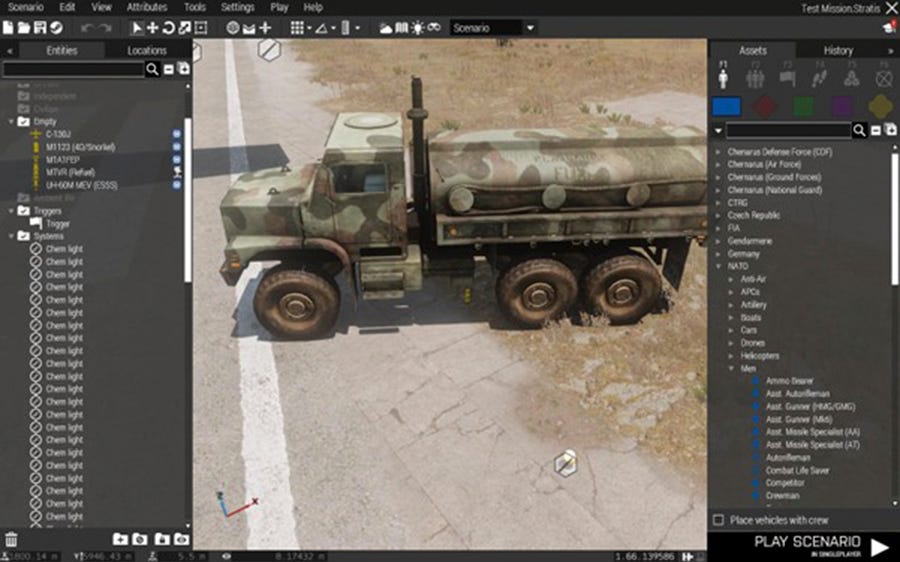Collapse left panel with double arrow
Viewport: 900px width, 562px height.
tap(10, 51)
